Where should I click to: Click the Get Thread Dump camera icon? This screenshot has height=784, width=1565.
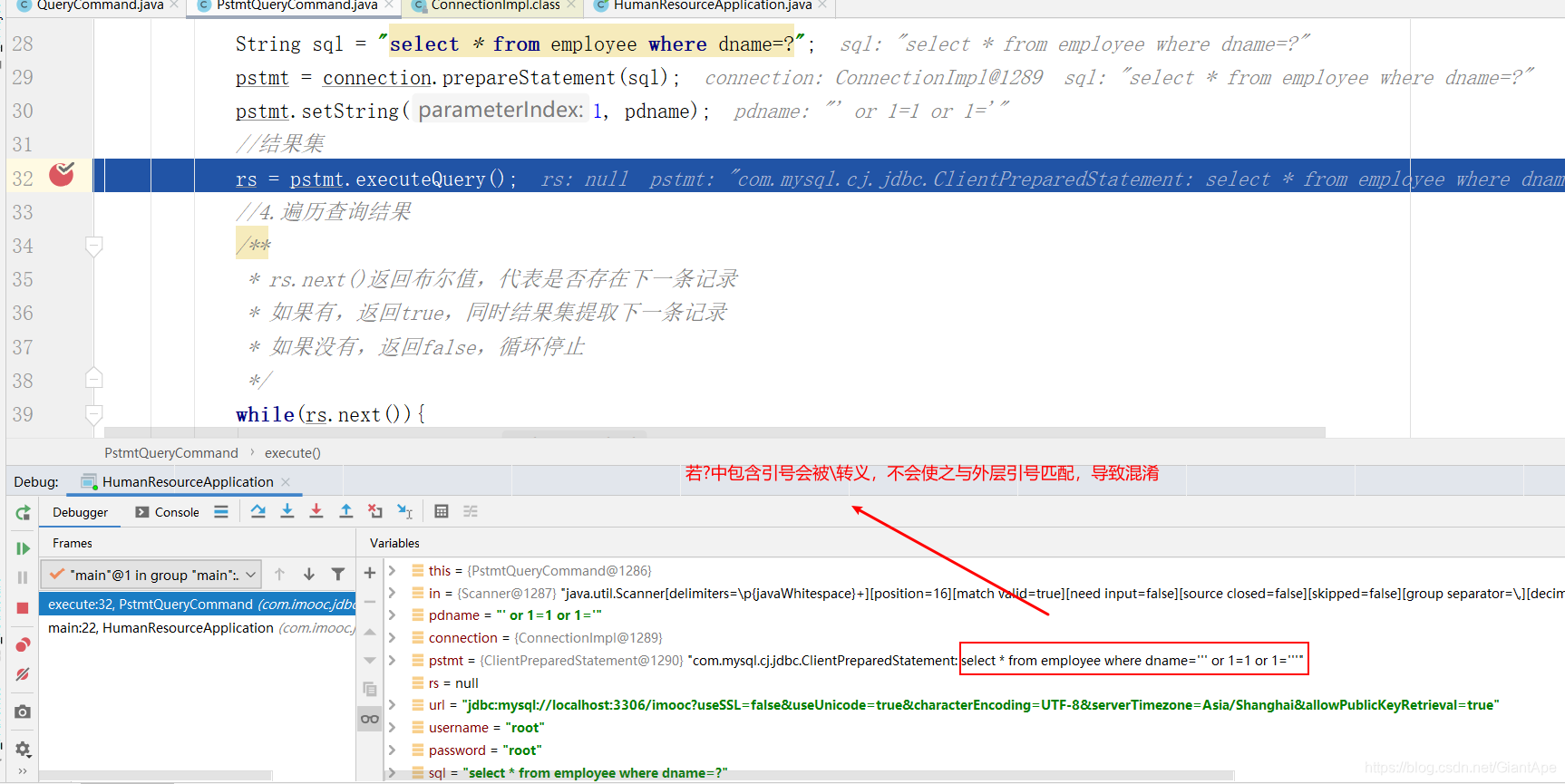pyautogui.click(x=23, y=711)
